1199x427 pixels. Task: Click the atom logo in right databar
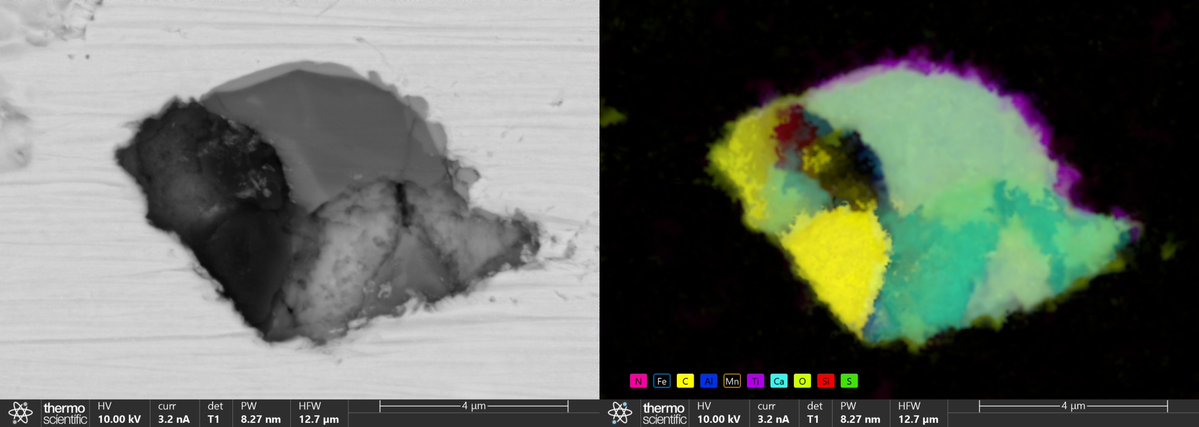point(620,413)
